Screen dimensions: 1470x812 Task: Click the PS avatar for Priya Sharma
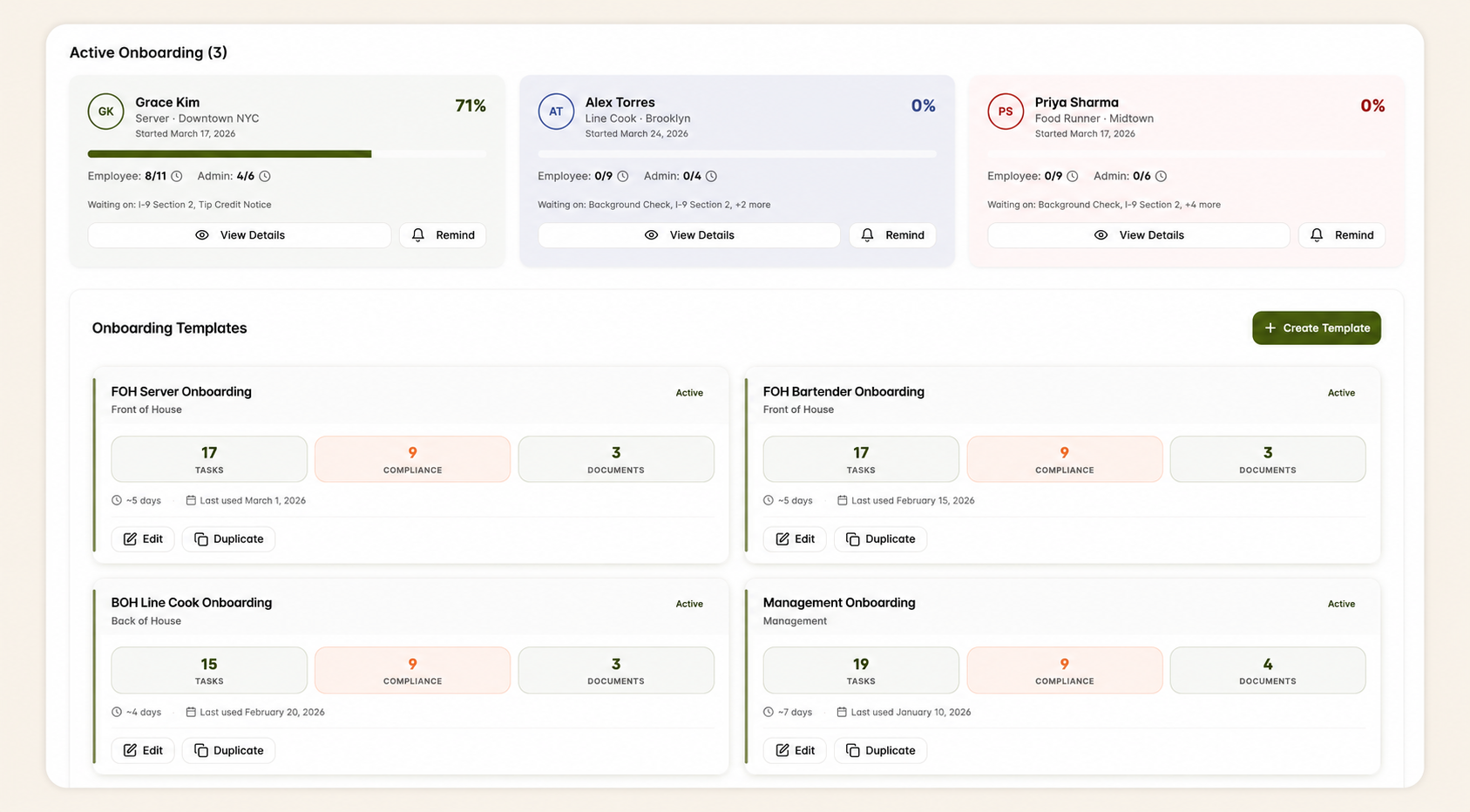coord(1006,112)
